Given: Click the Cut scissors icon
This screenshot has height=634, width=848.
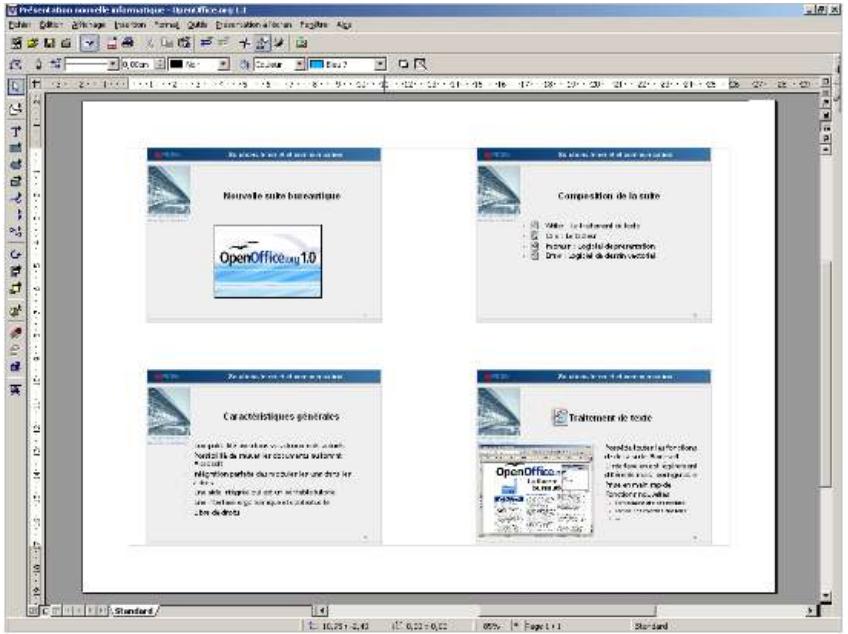Looking at the screenshot, I should [150, 43].
